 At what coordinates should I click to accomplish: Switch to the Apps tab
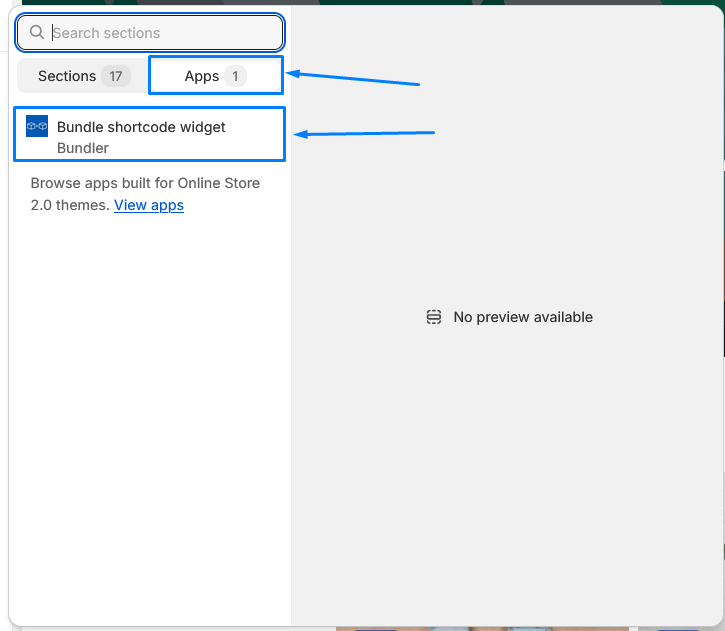click(x=216, y=76)
